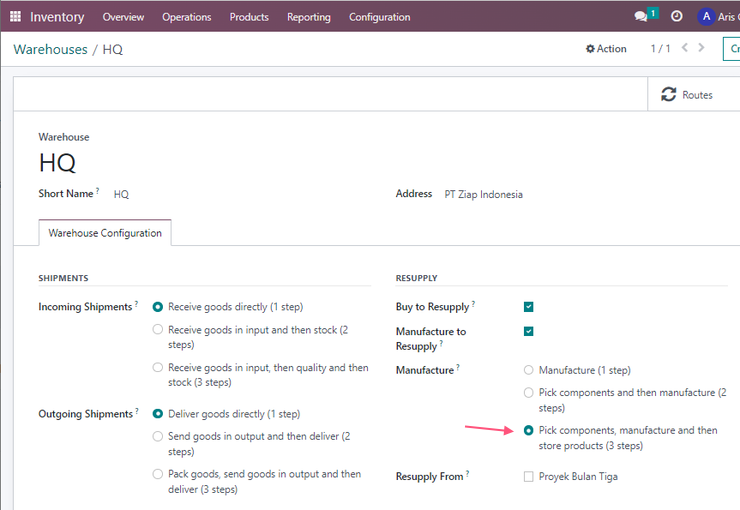This screenshot has width=740, height=510.
Task: Select Manufacture (1 step) option
Action: tap(529, 370)
